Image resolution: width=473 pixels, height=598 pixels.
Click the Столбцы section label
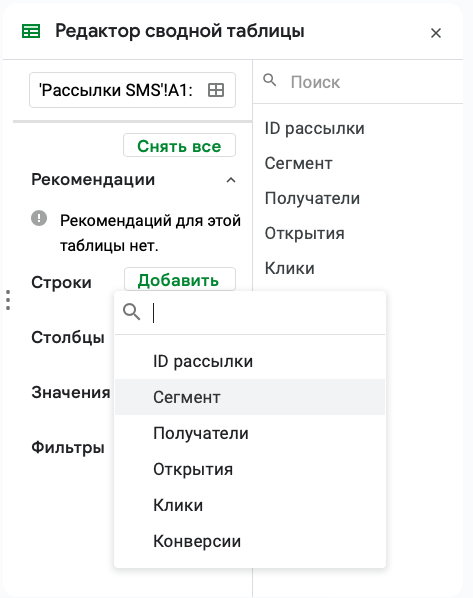(x=68, y=337)
